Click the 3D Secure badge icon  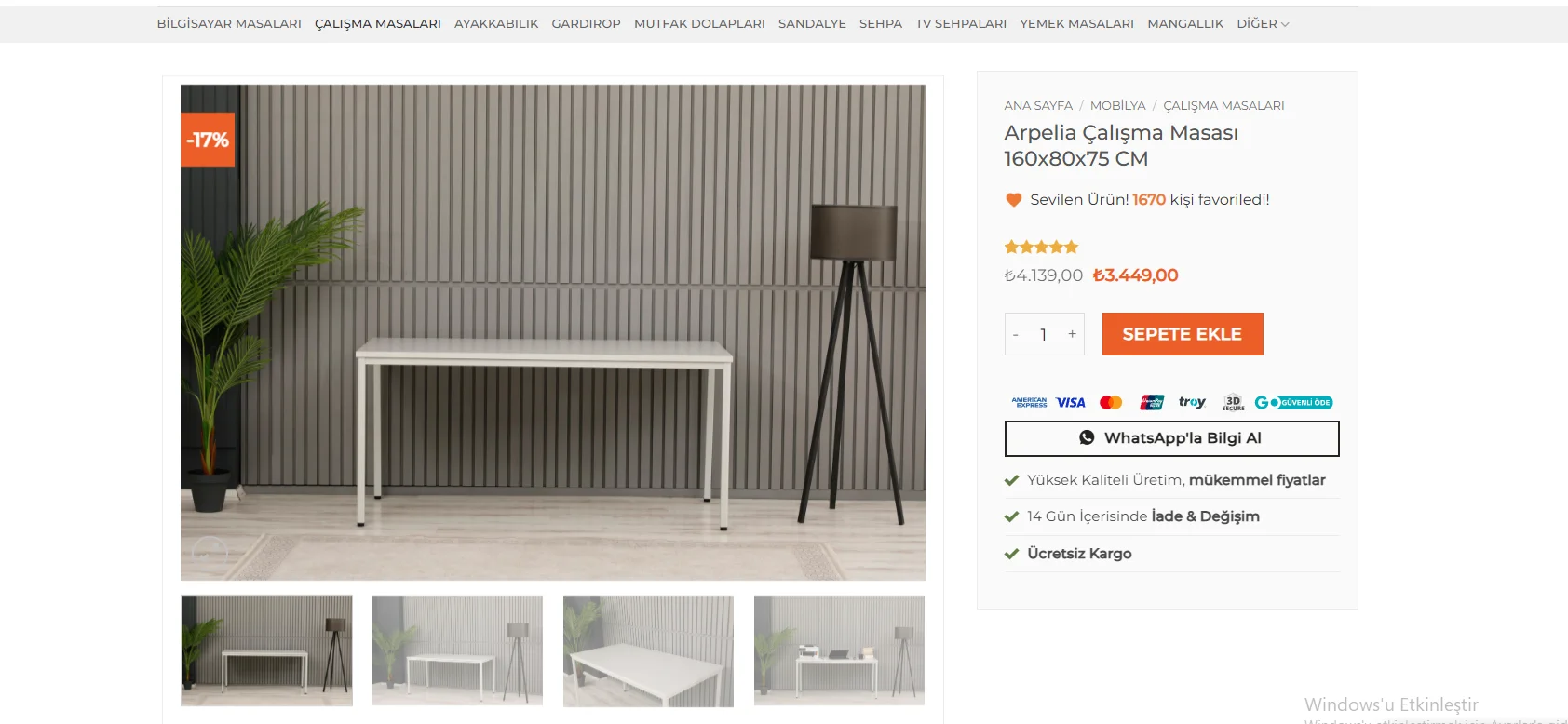(x=1233, y=403)
